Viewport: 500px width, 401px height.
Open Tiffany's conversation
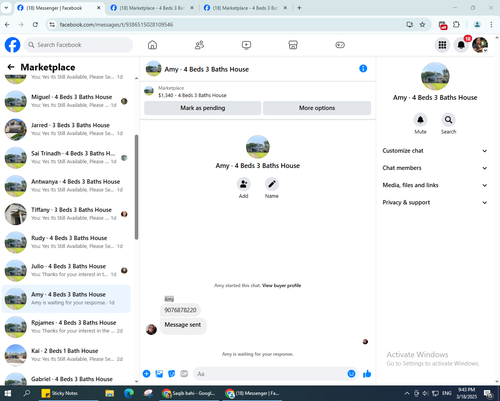66,214
